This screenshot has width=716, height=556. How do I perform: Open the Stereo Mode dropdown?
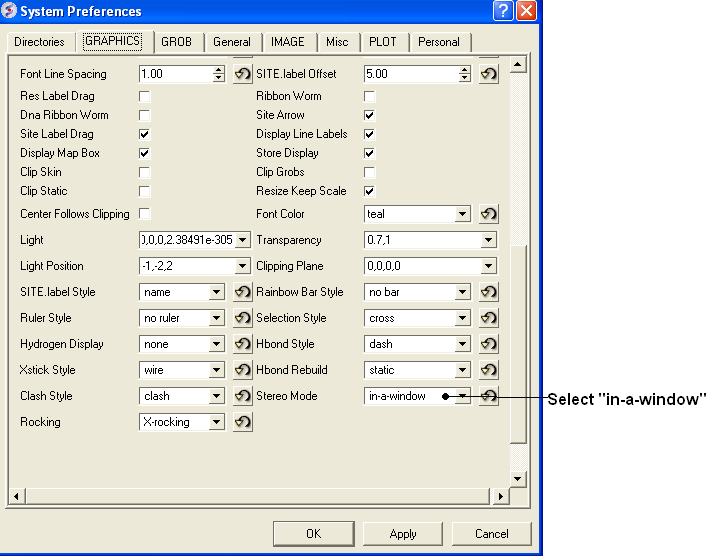tap(461, 396)
